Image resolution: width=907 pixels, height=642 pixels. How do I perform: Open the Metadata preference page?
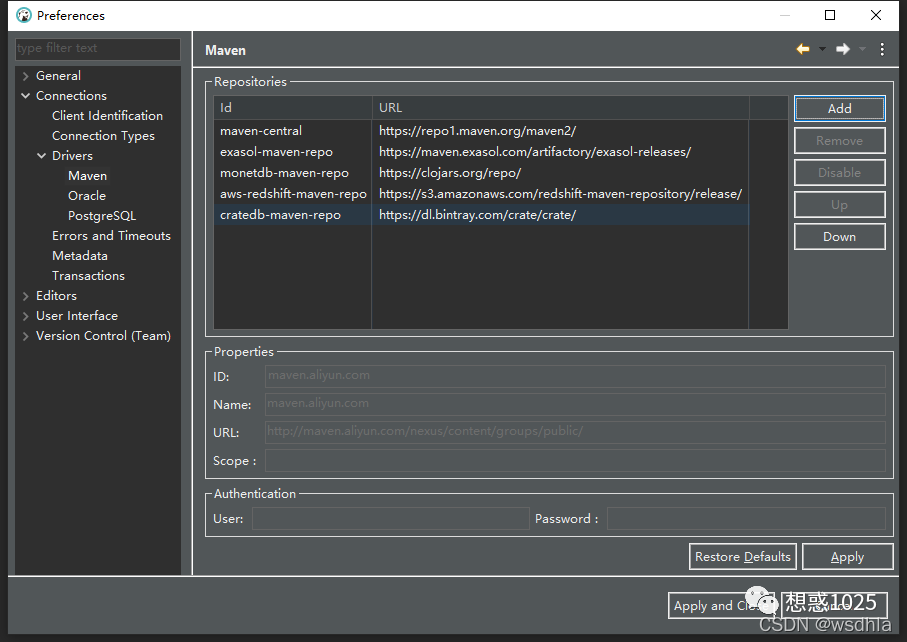click(x=80, y=256)
